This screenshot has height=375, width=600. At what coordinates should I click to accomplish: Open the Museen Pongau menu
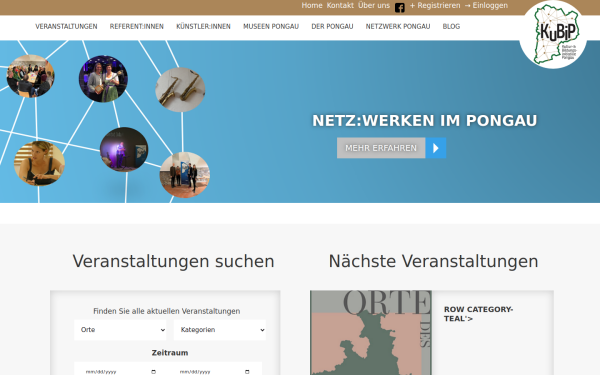click(271, 26)
